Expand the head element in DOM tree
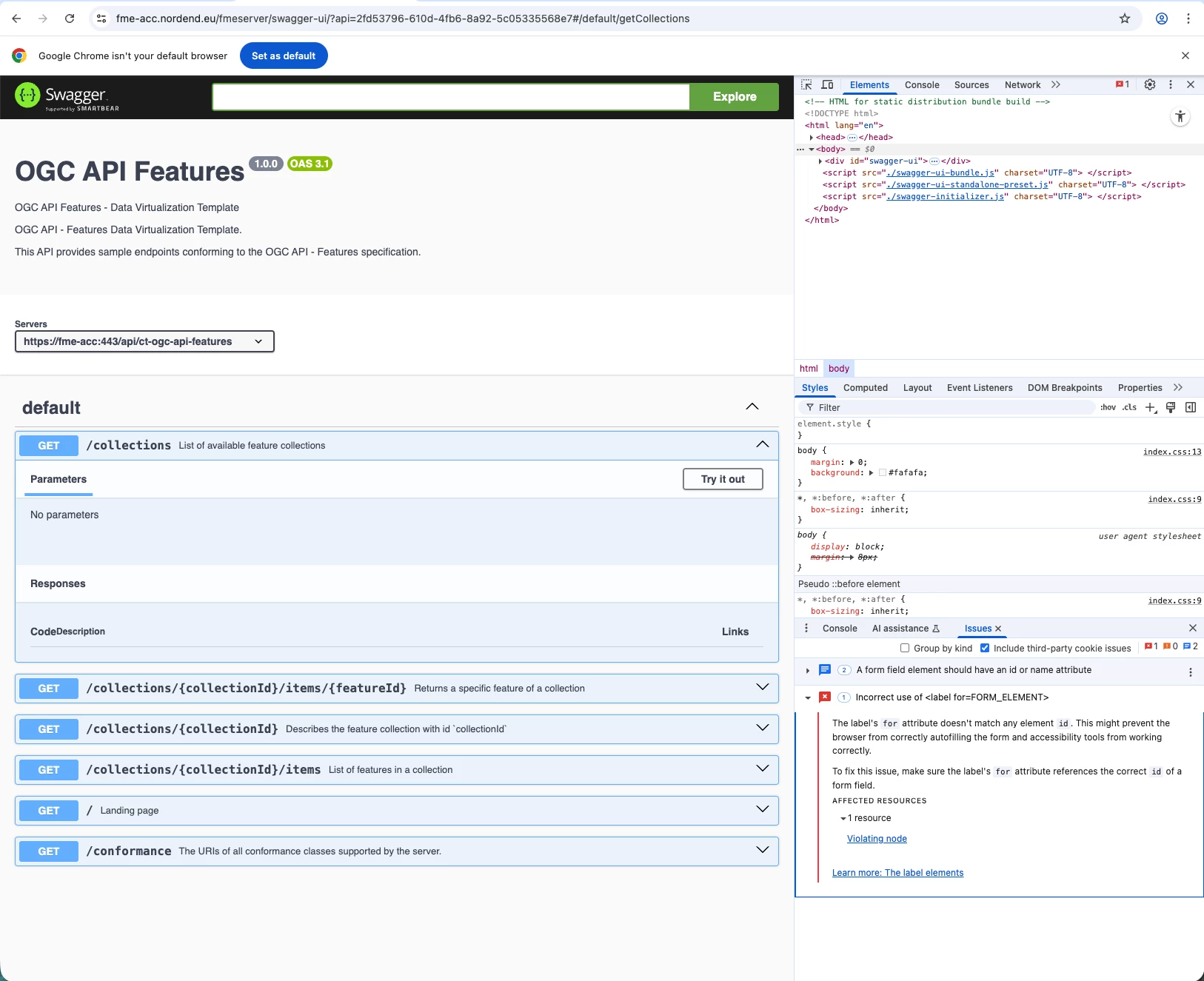Image resolution: width=1204 pixels, height=981 pixels. pos(812,137)
